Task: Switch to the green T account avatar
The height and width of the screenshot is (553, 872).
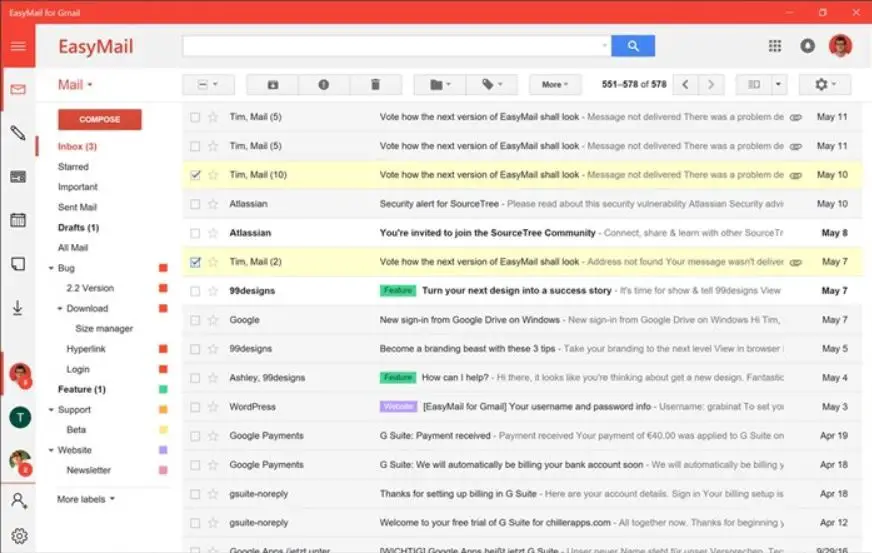Action: click(20, 417)
